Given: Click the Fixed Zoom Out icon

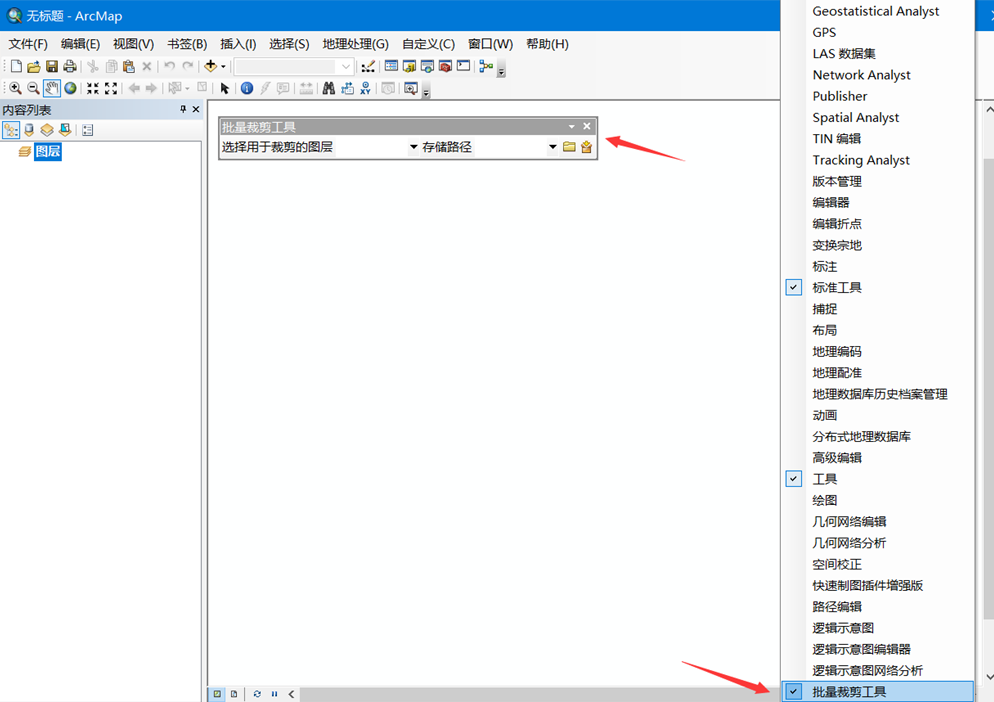Looking at the screenshot, I should (111, 88).
